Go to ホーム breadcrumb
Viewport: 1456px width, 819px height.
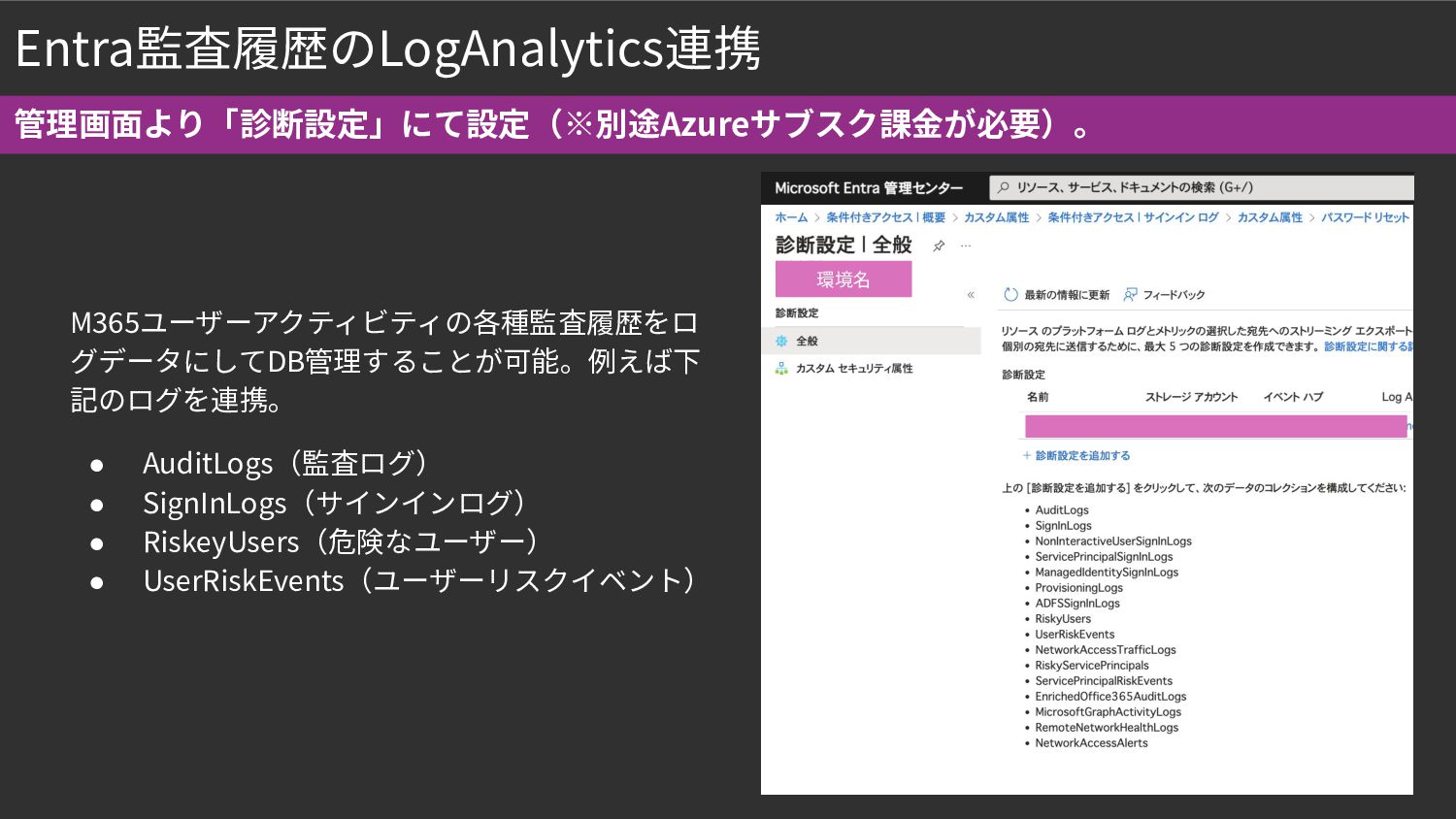pyautogui.click(x=791, y=217)
